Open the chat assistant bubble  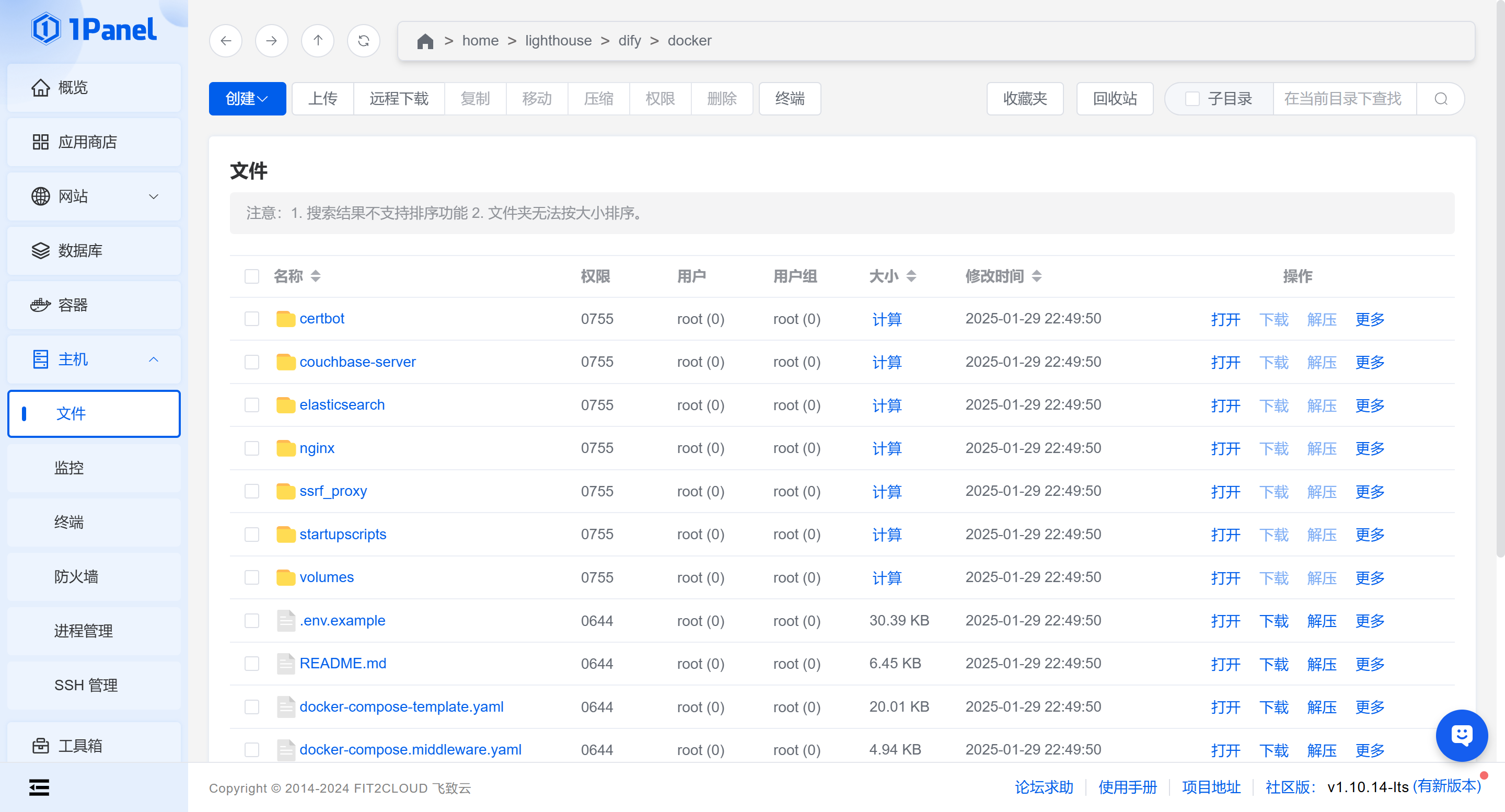coord(1461,735)
